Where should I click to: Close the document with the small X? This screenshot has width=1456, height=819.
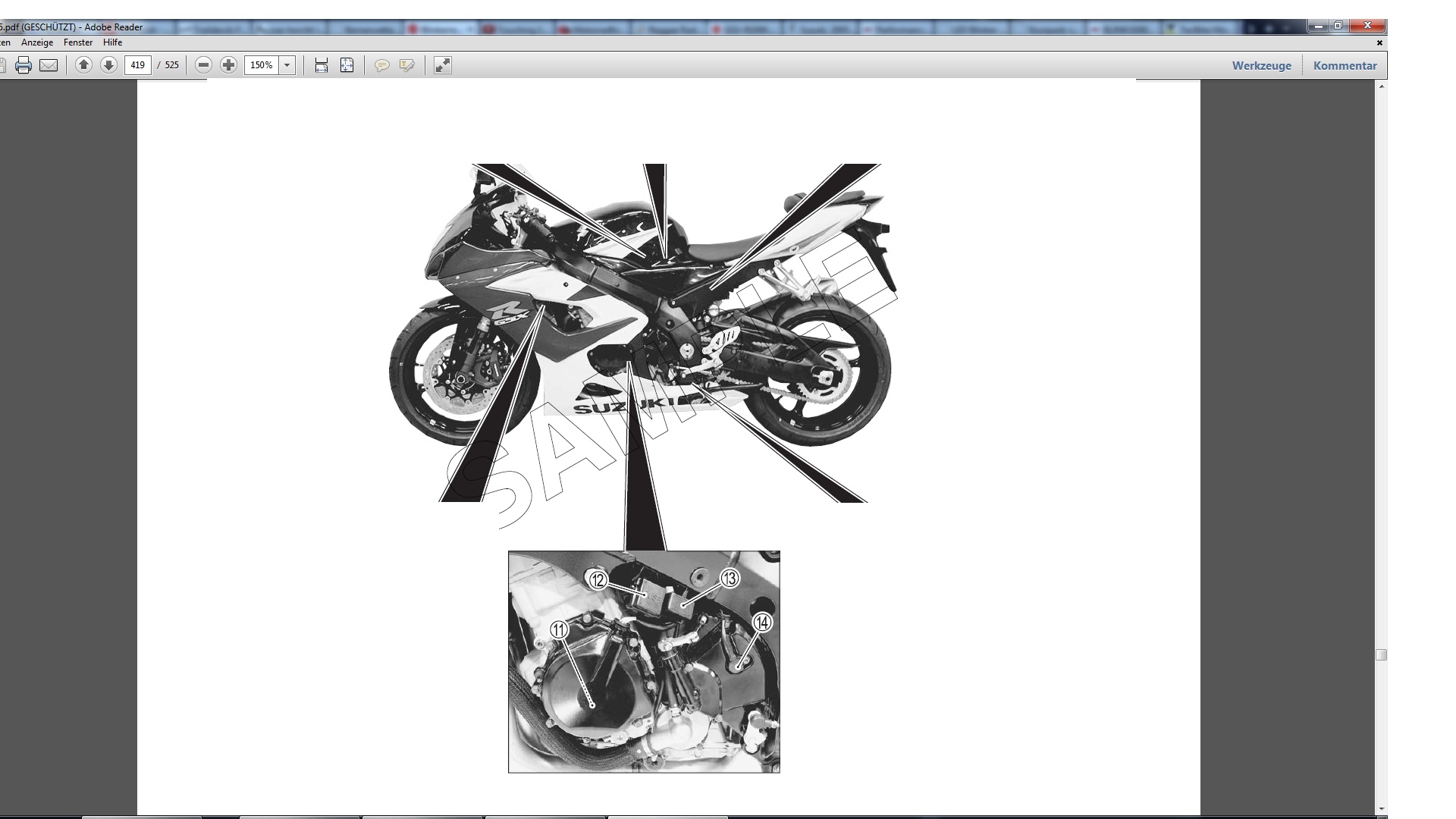click(1379, 42)
